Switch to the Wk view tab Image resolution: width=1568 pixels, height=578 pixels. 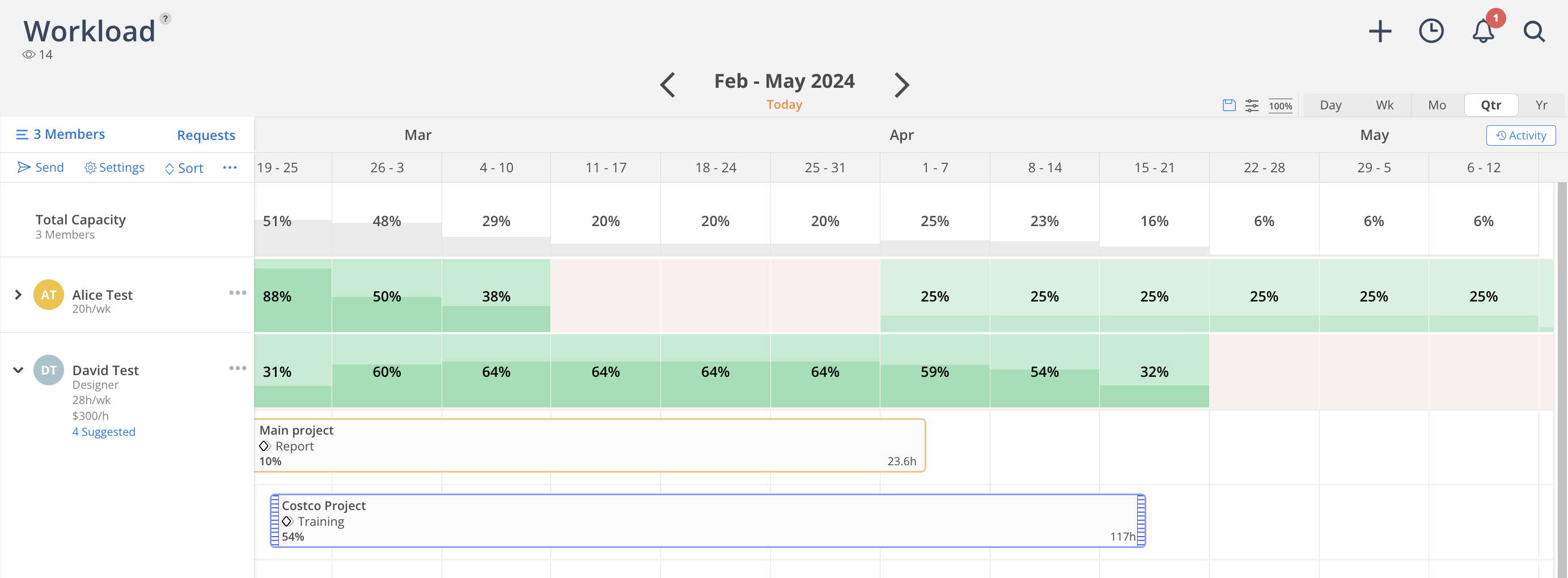point(1384,105)
